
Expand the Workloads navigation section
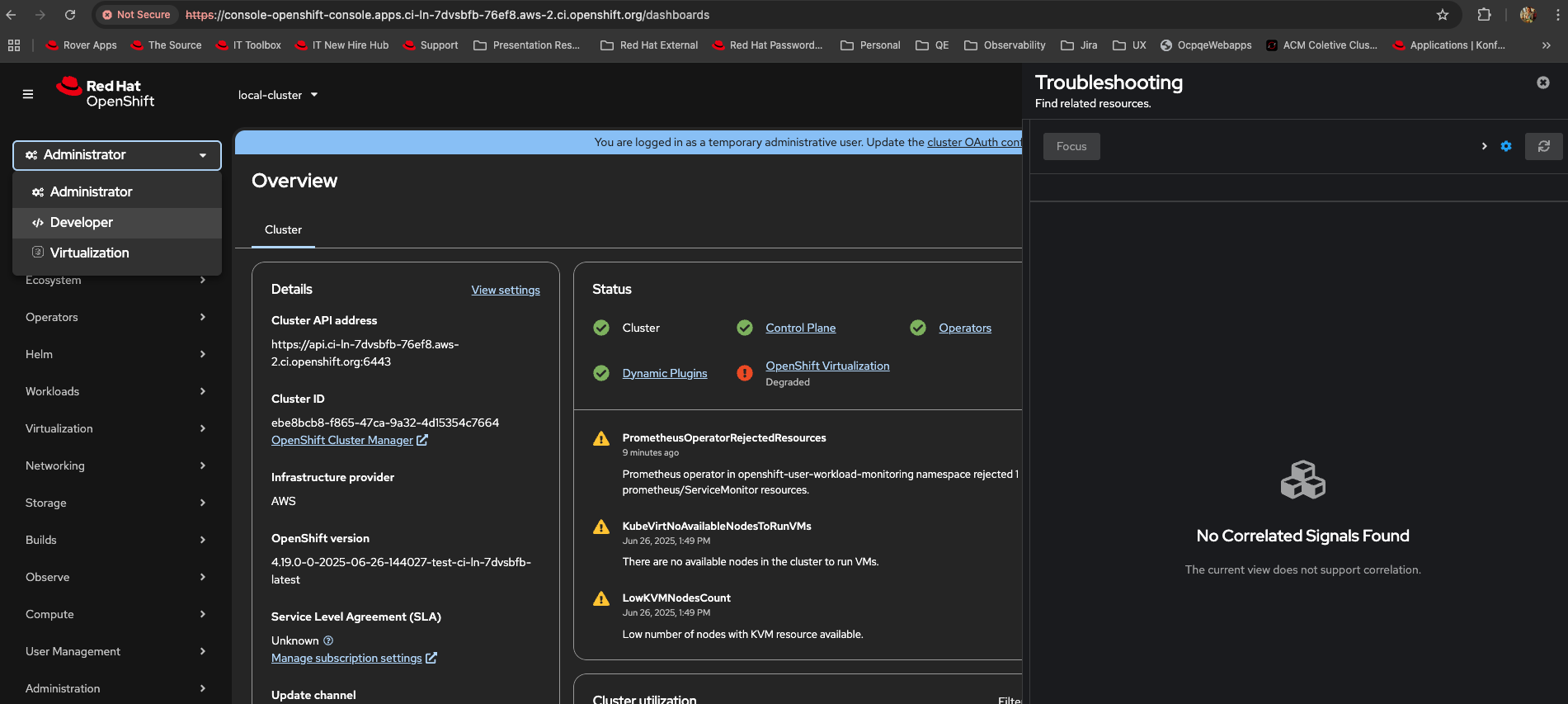coord(115,391)
